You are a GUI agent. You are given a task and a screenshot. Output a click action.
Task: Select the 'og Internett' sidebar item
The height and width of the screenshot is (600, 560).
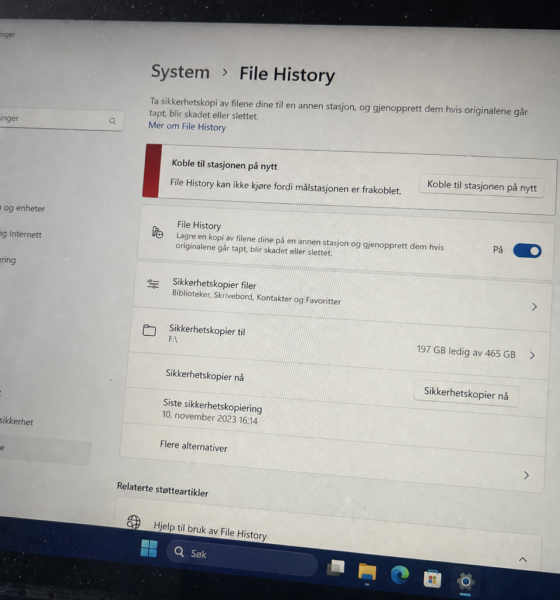click(21, 234)
